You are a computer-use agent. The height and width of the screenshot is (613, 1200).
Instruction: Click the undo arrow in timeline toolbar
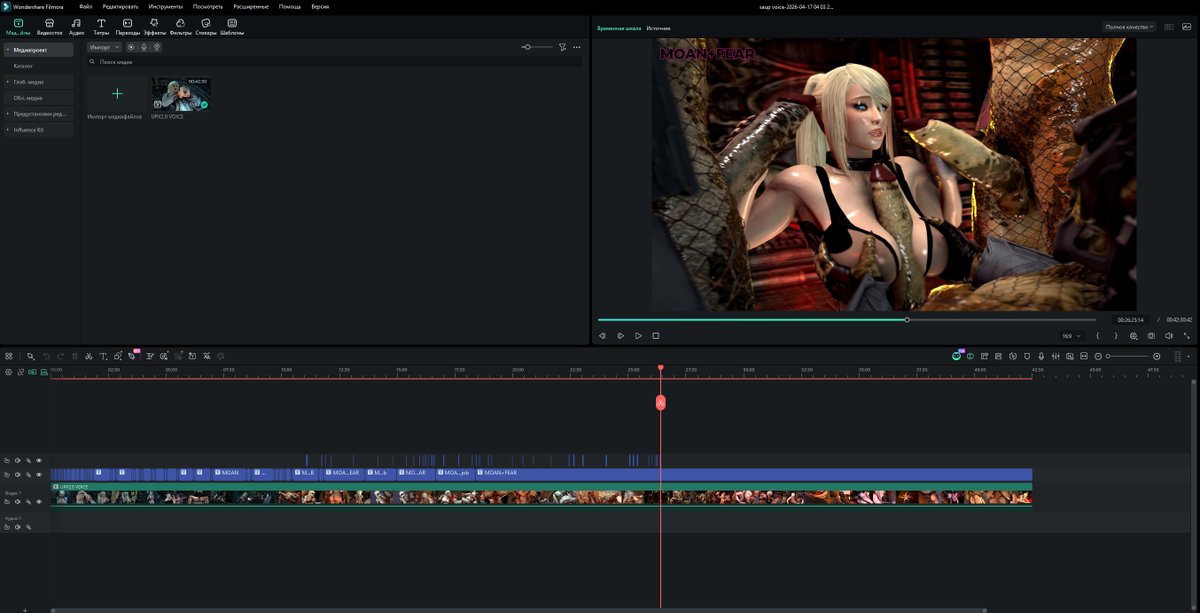point(47,356)
